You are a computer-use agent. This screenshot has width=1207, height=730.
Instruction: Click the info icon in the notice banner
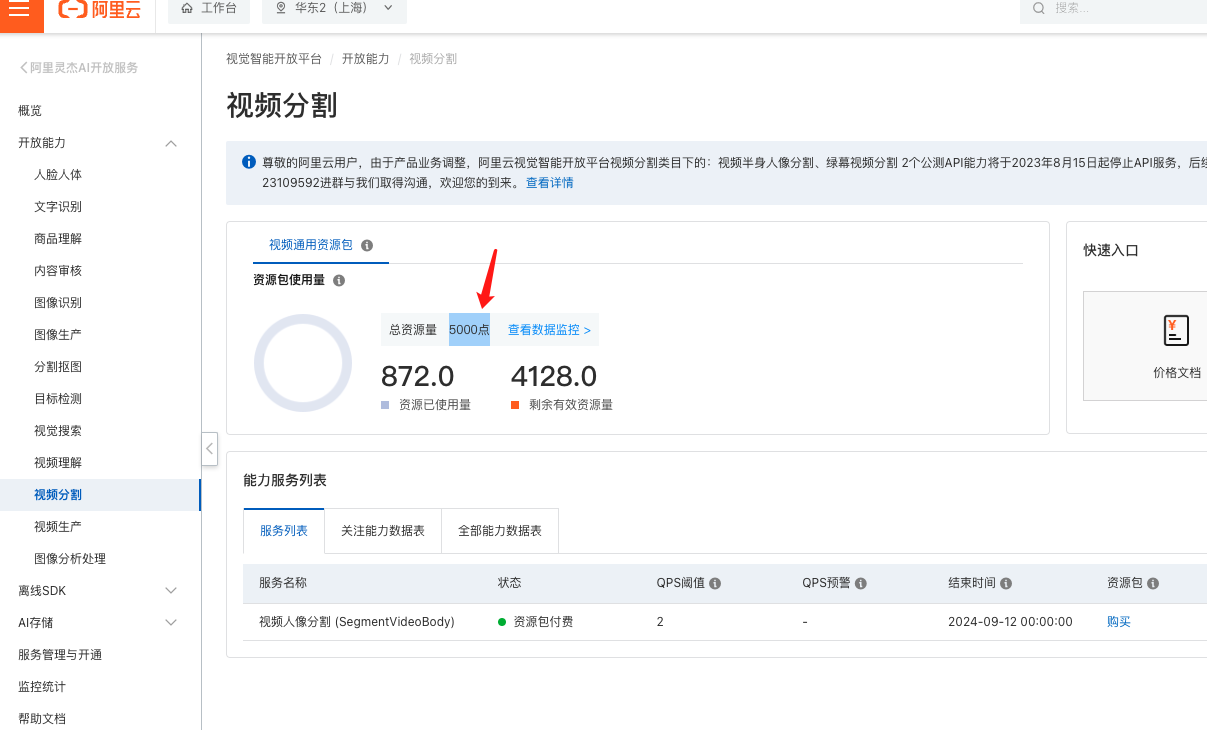coord(249,162)
